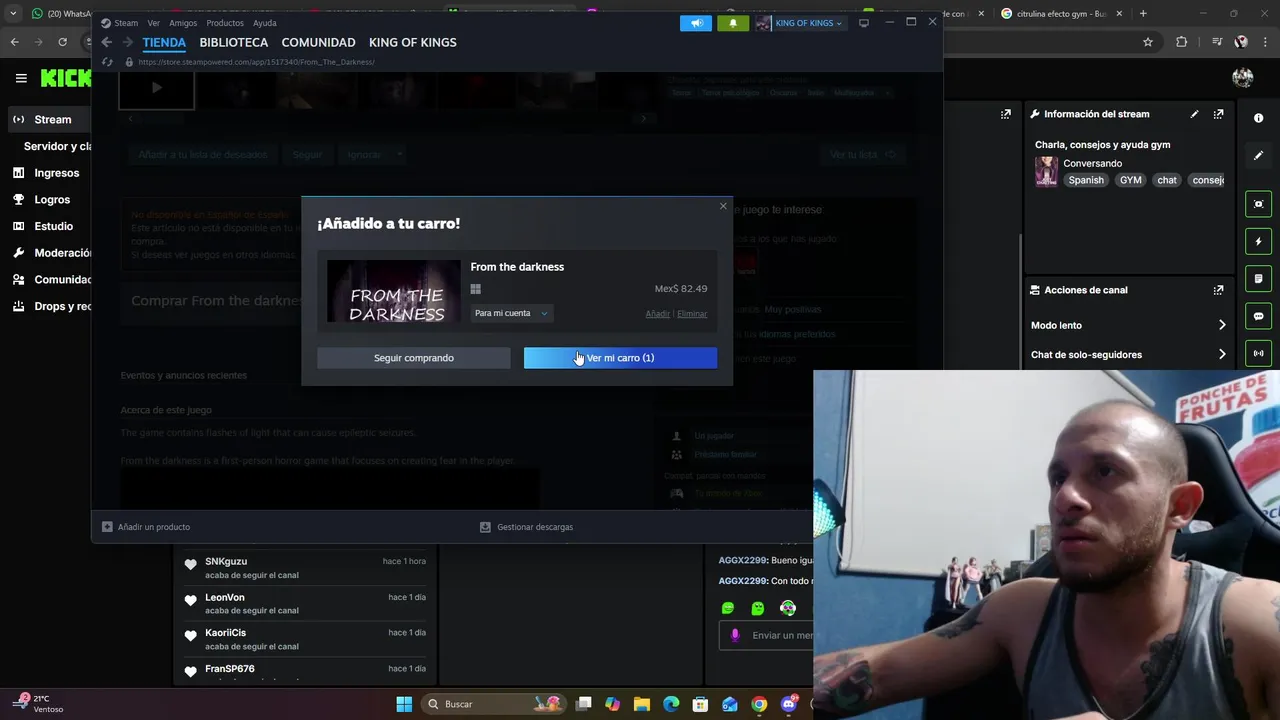Click Ver mi carro (1) button
Image resolution: width=1280 pixels, height=720 pixels.
click(x=620, y=358)
